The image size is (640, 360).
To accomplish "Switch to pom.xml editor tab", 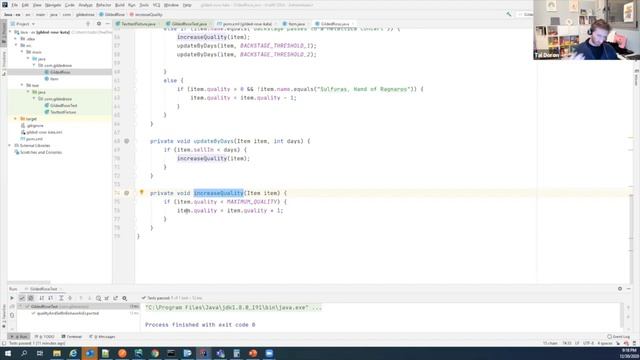I will coord(247,24).
